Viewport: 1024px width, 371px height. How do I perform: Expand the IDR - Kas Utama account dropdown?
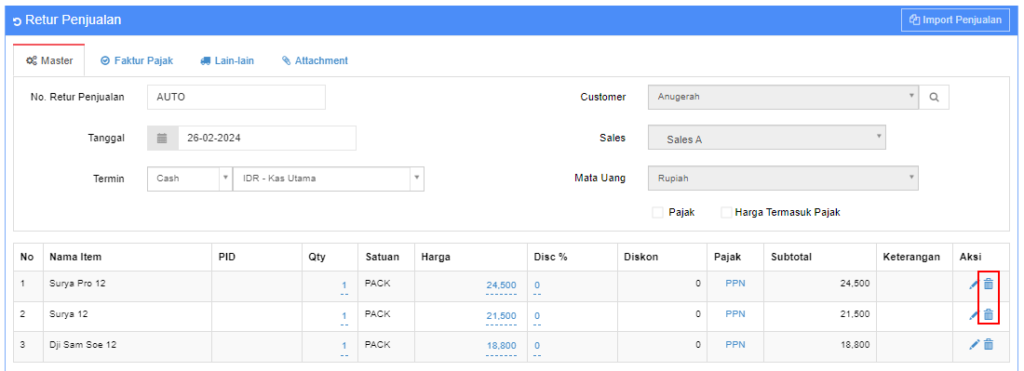point(328,178)
